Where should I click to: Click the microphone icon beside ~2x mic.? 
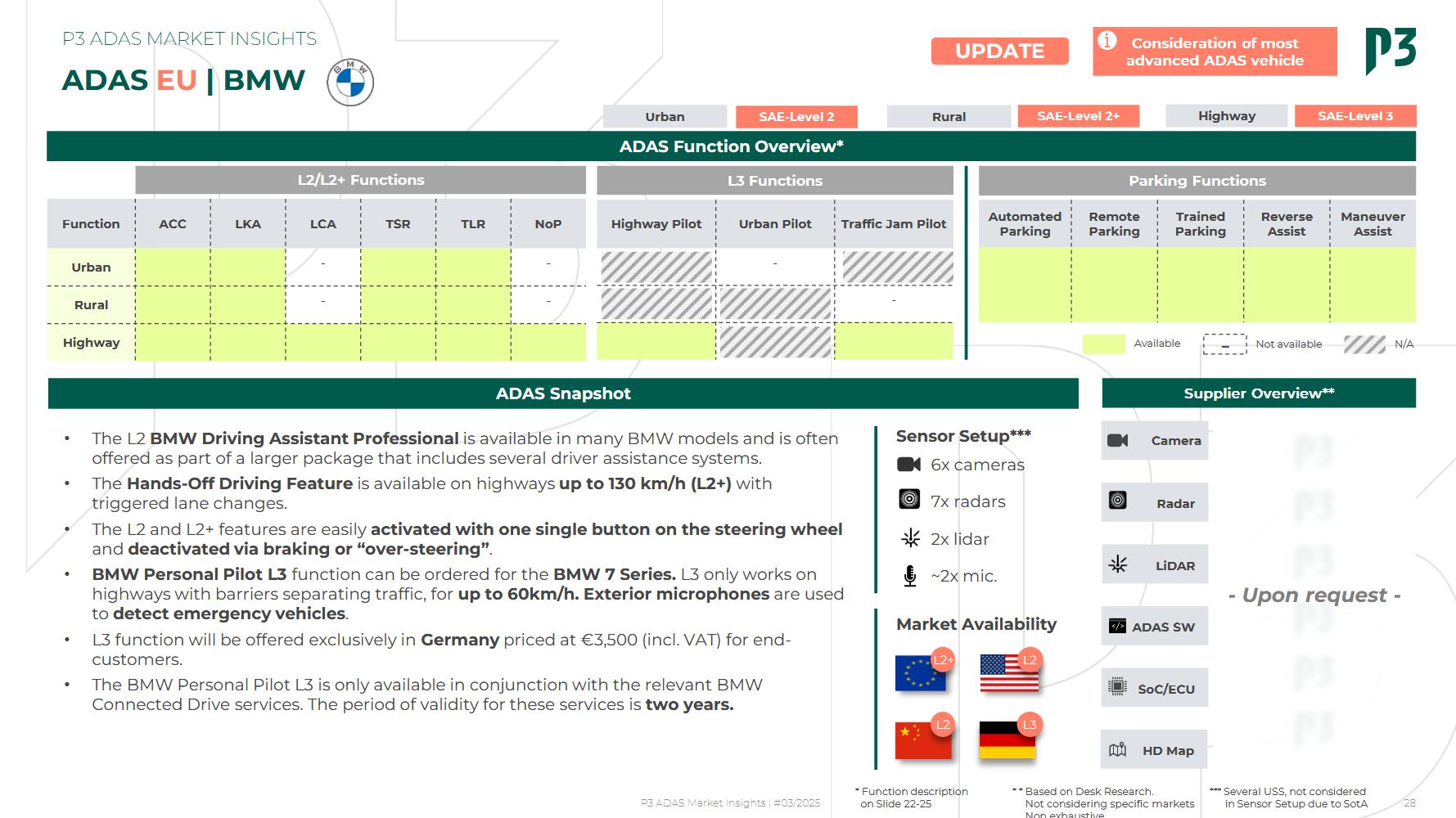click(x=910, y=576)
